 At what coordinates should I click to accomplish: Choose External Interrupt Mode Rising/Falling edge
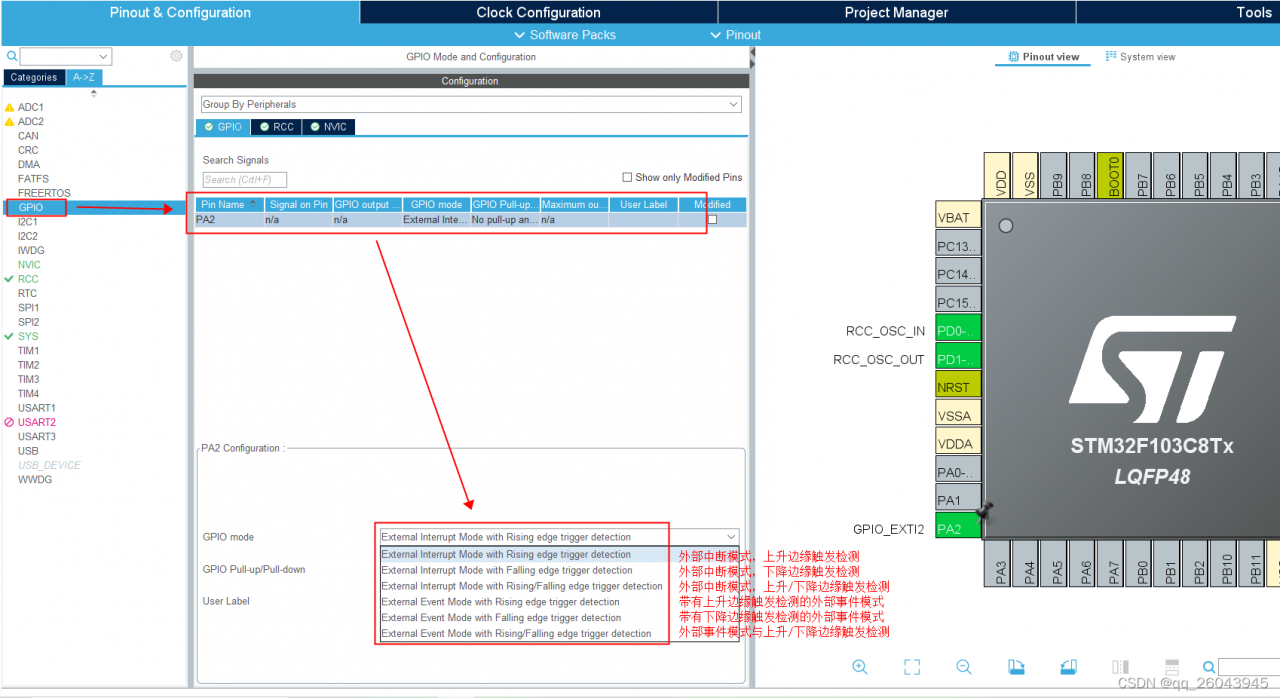click(520, 586)
